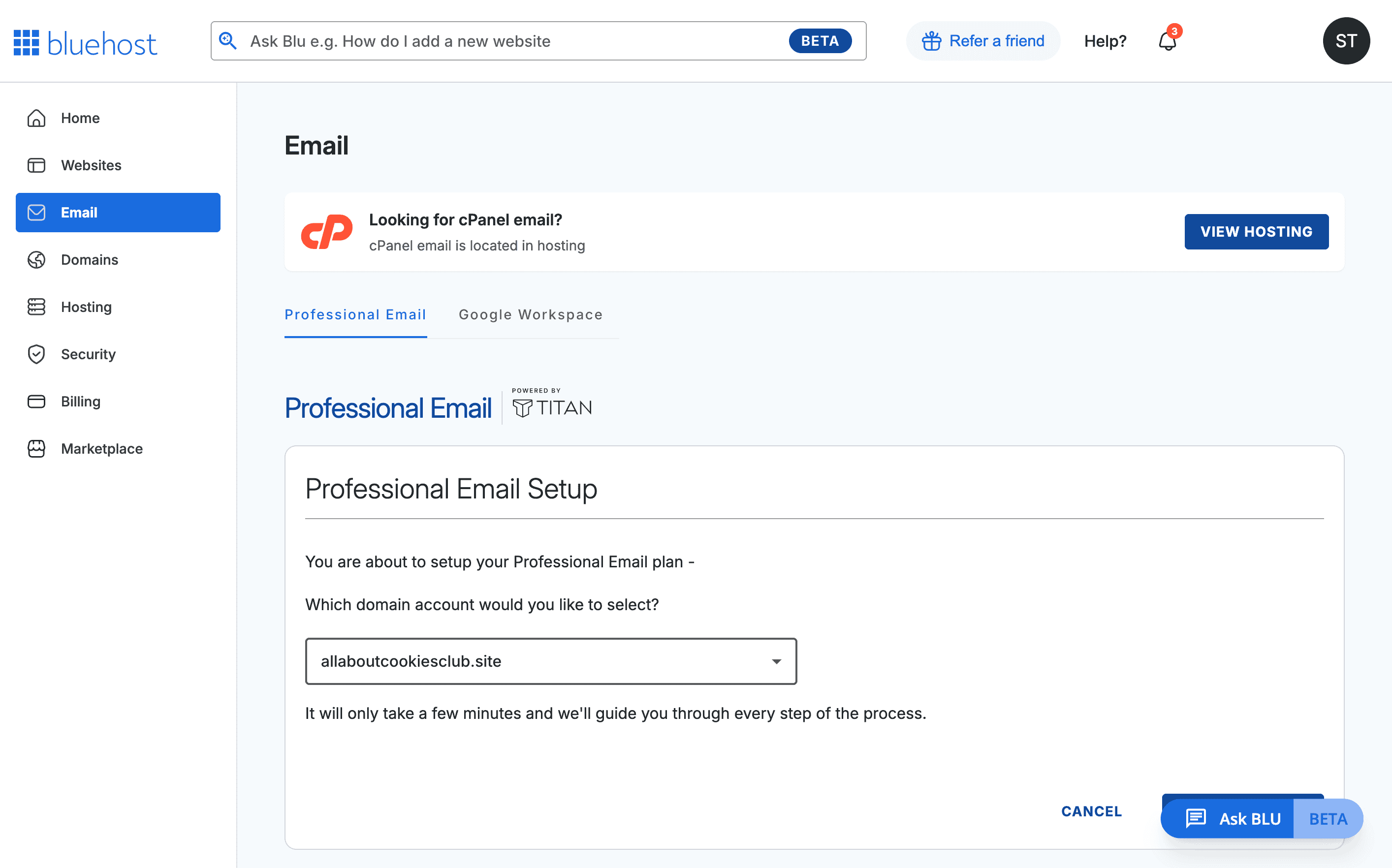Click the Security shield icon
Screen dimensions: 1392x868
[x=36, y=354]
